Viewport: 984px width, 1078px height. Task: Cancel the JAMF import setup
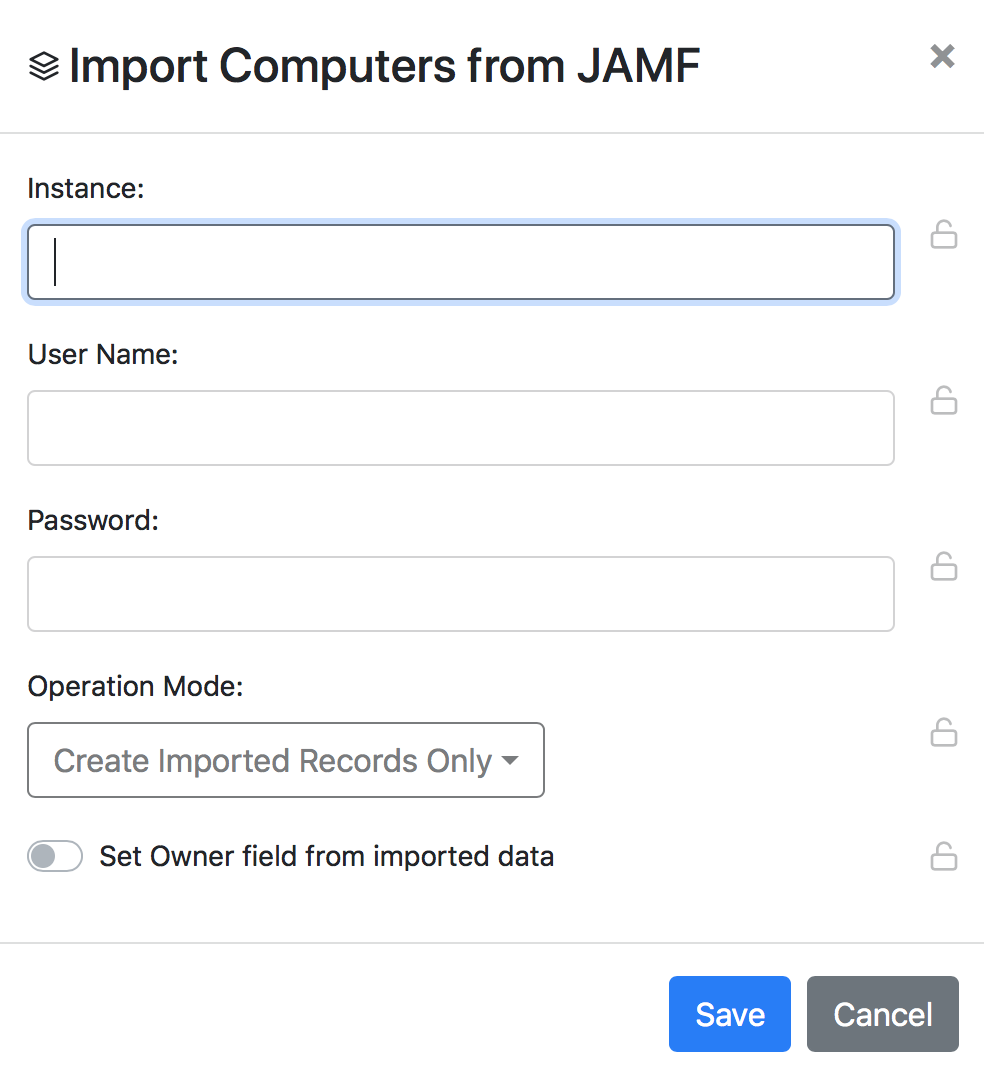(x=882, y=1013)
